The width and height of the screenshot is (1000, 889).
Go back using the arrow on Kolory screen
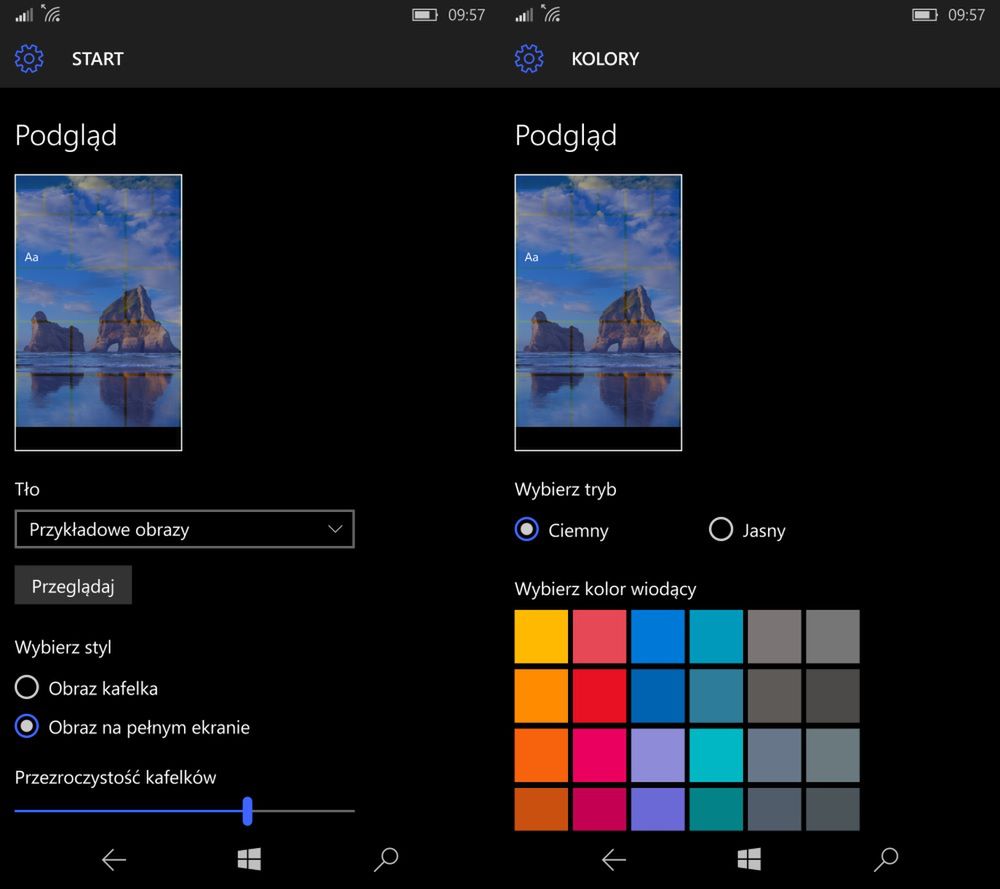[x=614, y=860]
